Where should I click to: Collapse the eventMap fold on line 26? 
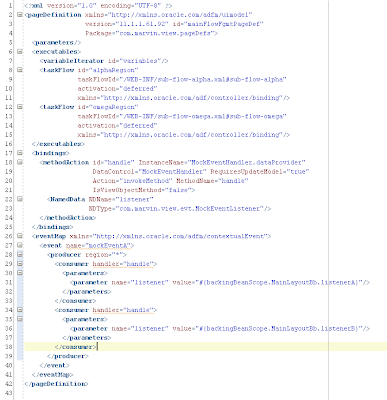[20, 236]
